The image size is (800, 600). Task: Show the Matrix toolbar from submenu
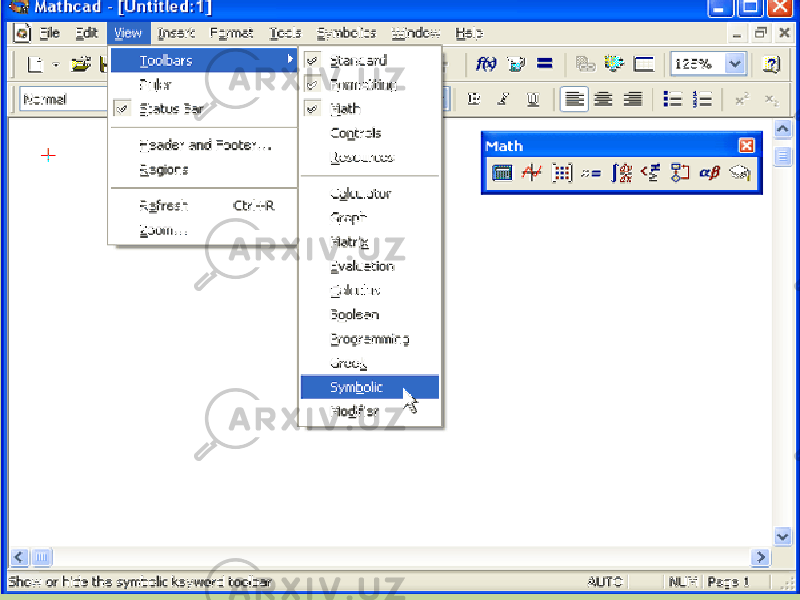point(370,242)
